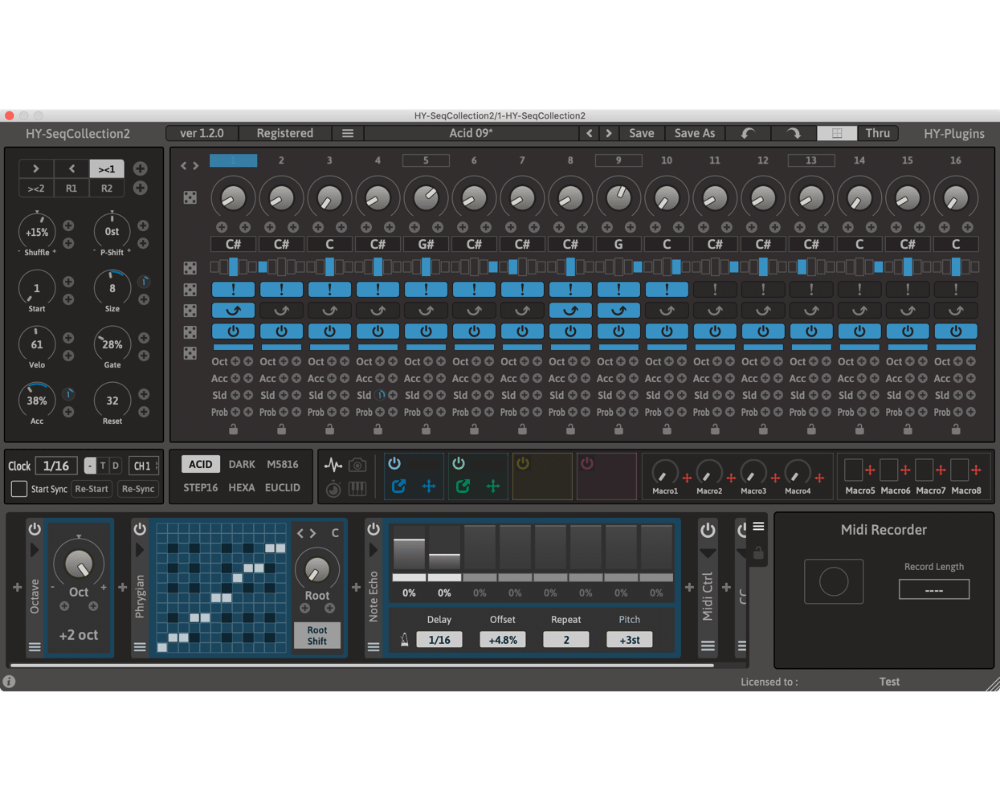1000x800 pixels.
Task: Click the lock icon under step 1
Action: click(233, 430)
